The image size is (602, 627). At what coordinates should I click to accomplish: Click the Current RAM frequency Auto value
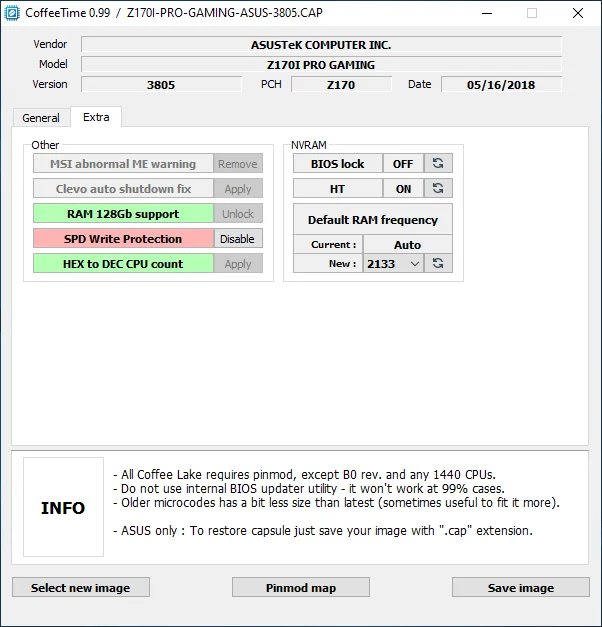(408, 244)
